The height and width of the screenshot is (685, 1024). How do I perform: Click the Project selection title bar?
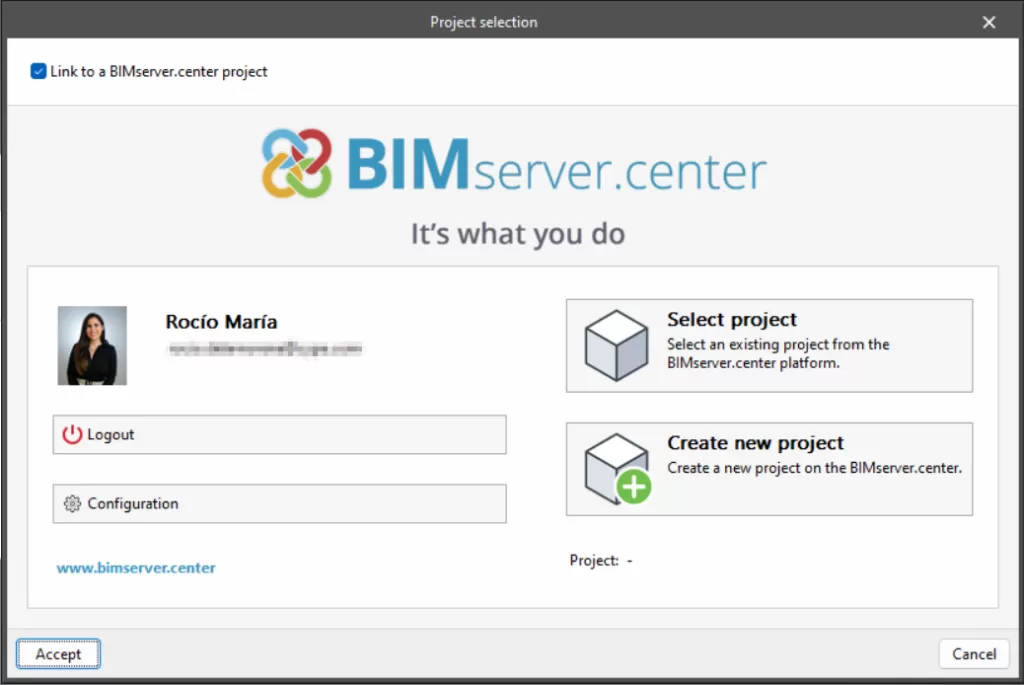coord(483,22)
